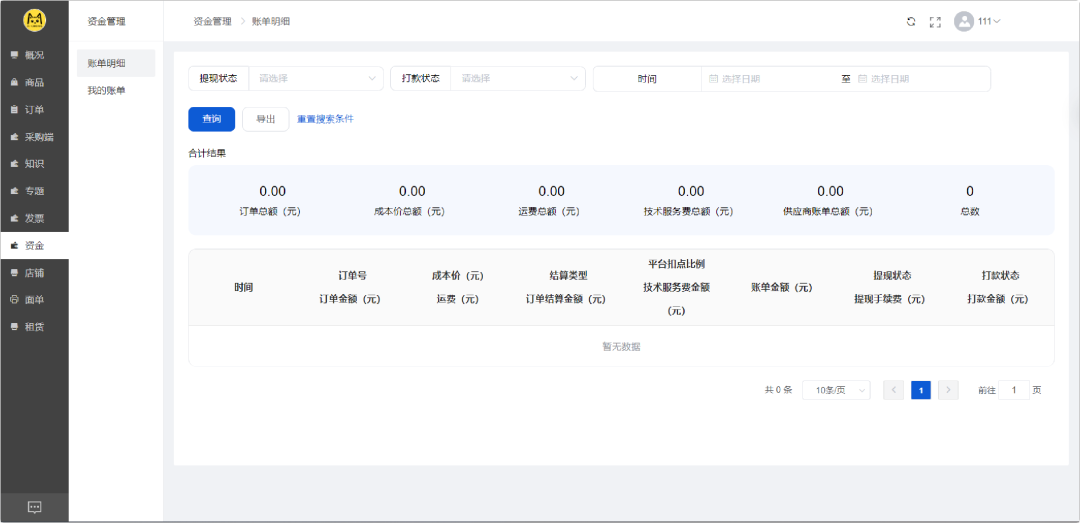Click 重置搜索条件 link
This screenshot has height=523, width=1080.
[325, 119]
